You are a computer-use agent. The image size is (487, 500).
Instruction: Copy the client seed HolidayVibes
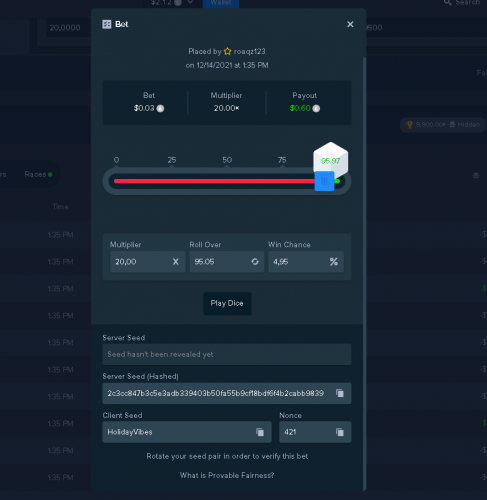coord(260,432)
